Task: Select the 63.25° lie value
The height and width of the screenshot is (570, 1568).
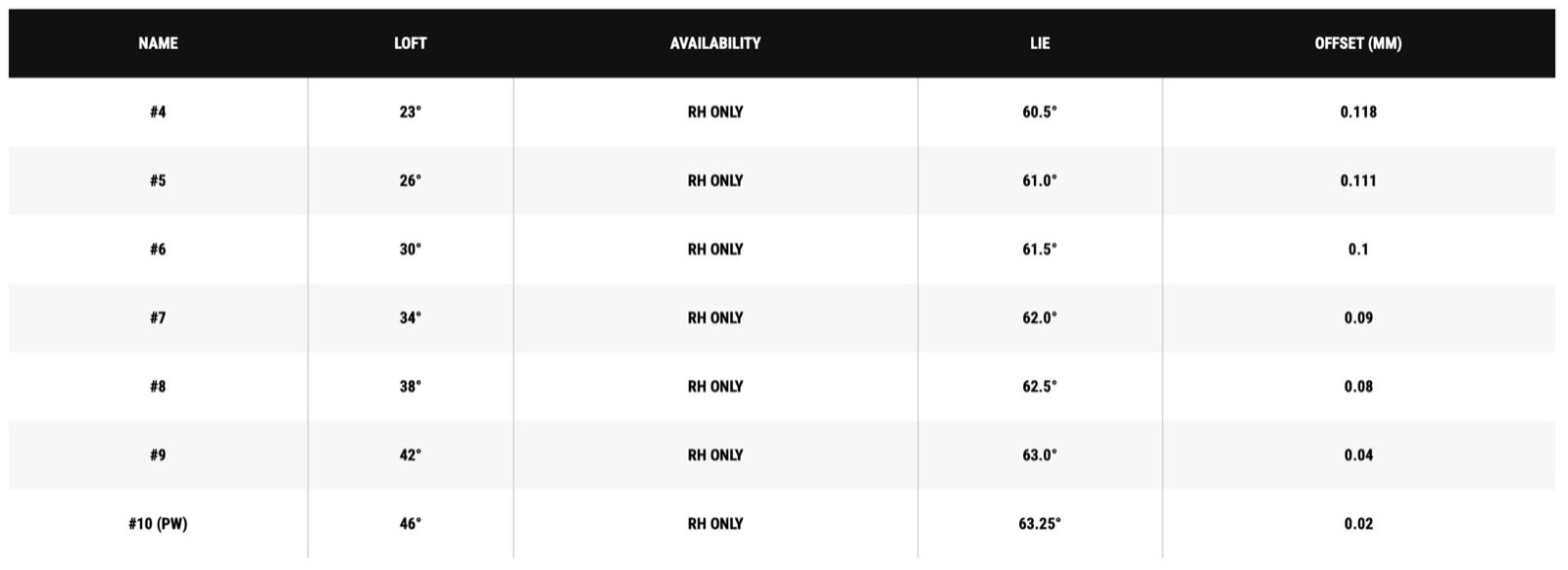Action: click(1040, 523)
